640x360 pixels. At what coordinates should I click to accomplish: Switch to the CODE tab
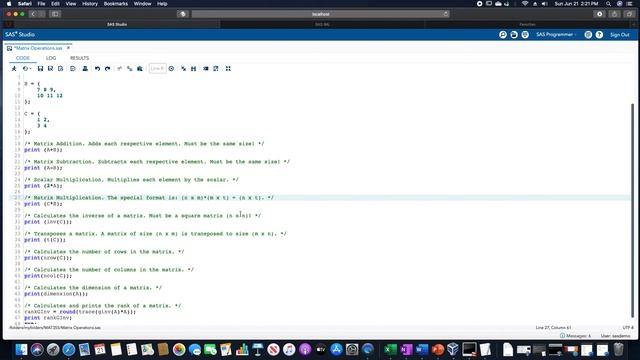point(23,58)
